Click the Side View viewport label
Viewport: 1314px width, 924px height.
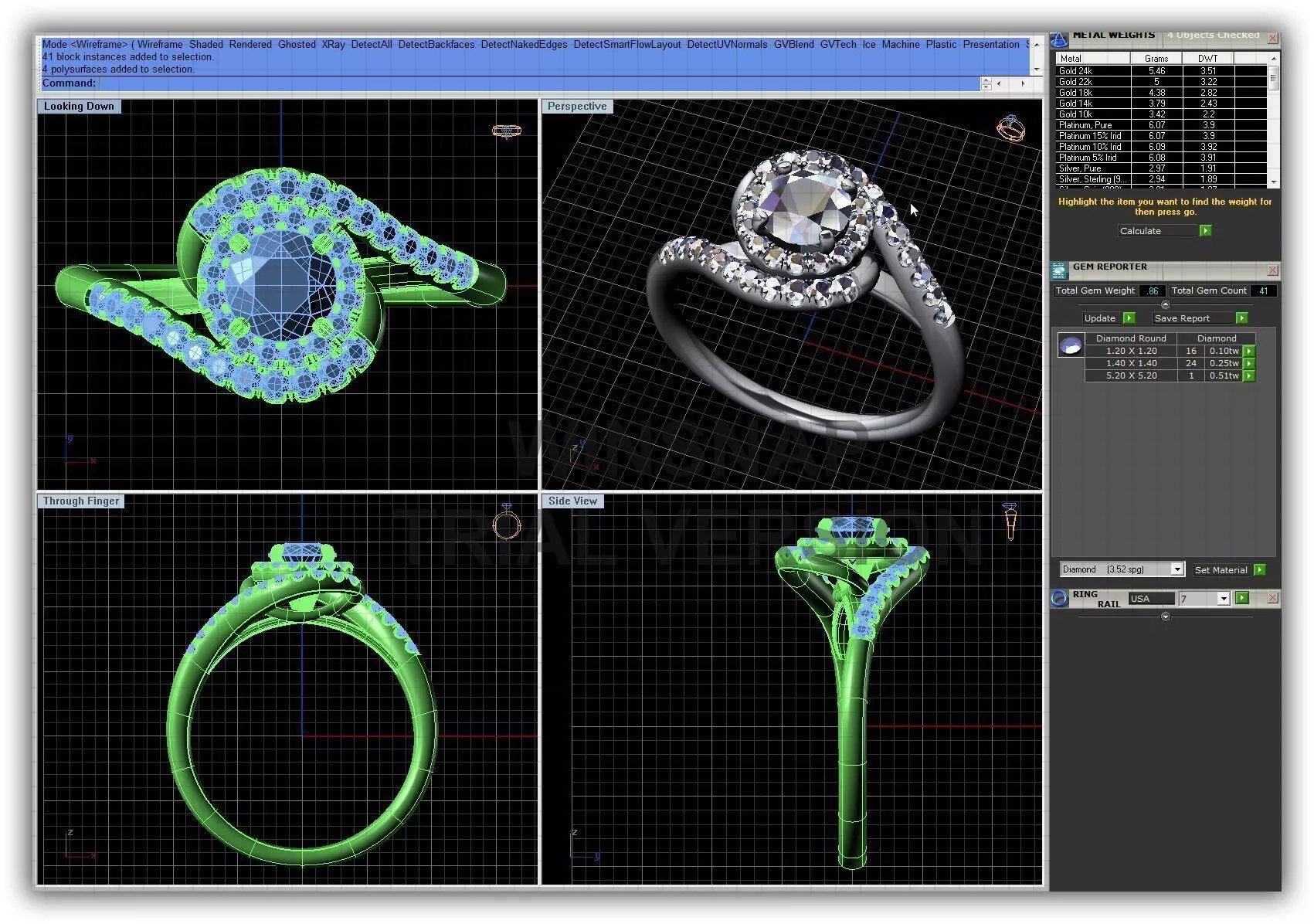(572, 501)
